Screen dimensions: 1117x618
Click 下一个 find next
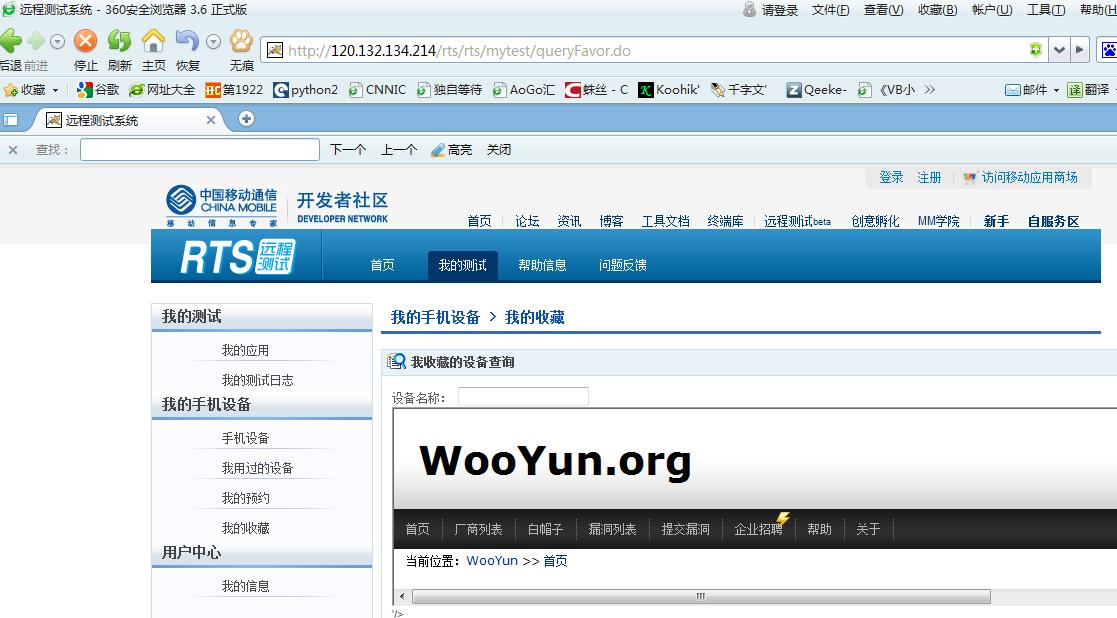pos(348,150)
